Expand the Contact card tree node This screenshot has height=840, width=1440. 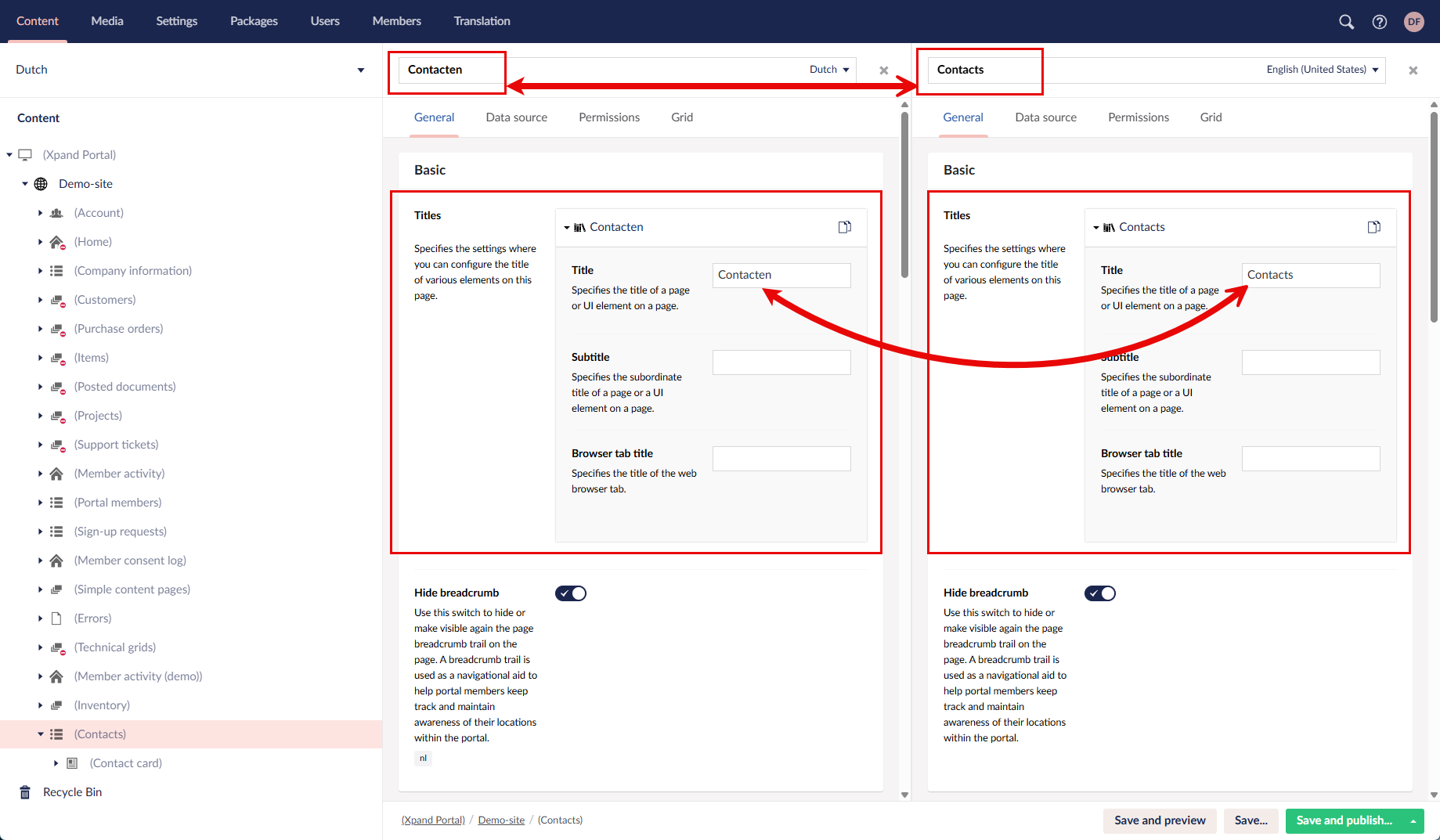[x=56, y=763]
